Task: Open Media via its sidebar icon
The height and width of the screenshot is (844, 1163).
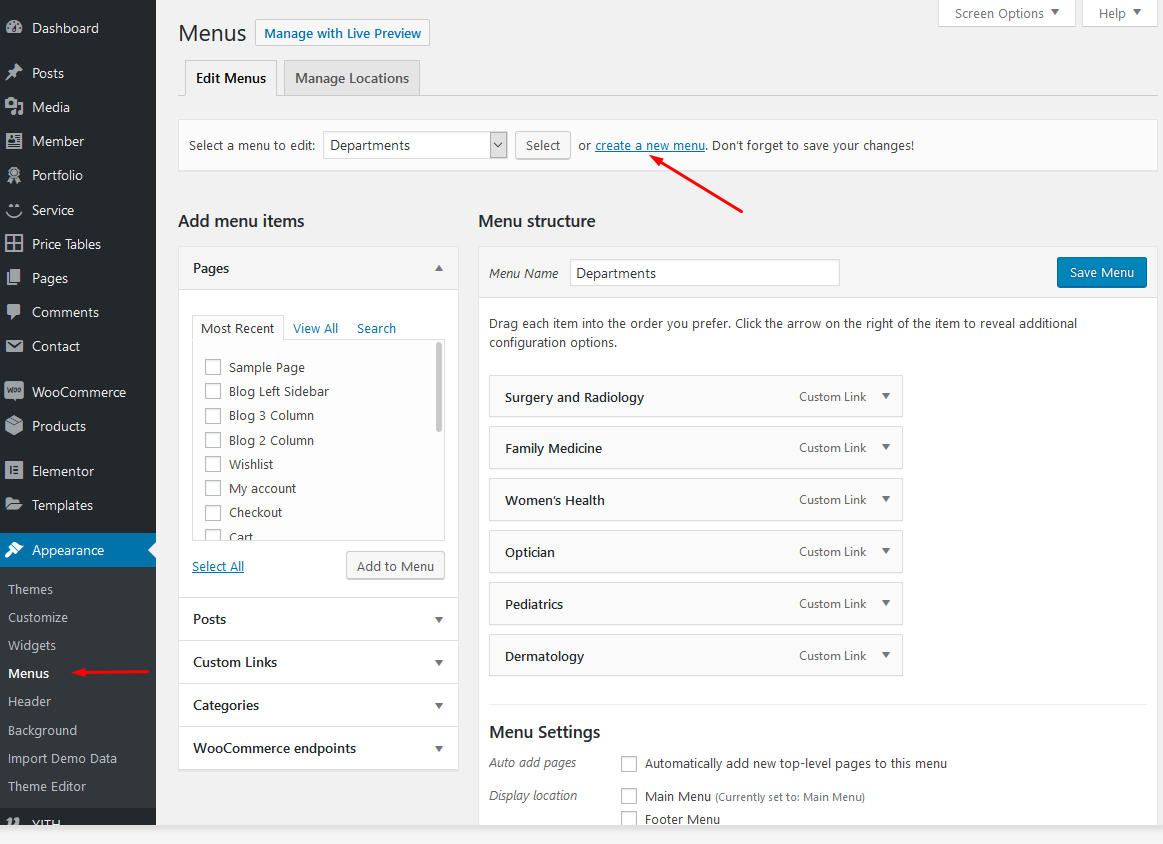Action: pyautogui.click(x=14, y=107)
